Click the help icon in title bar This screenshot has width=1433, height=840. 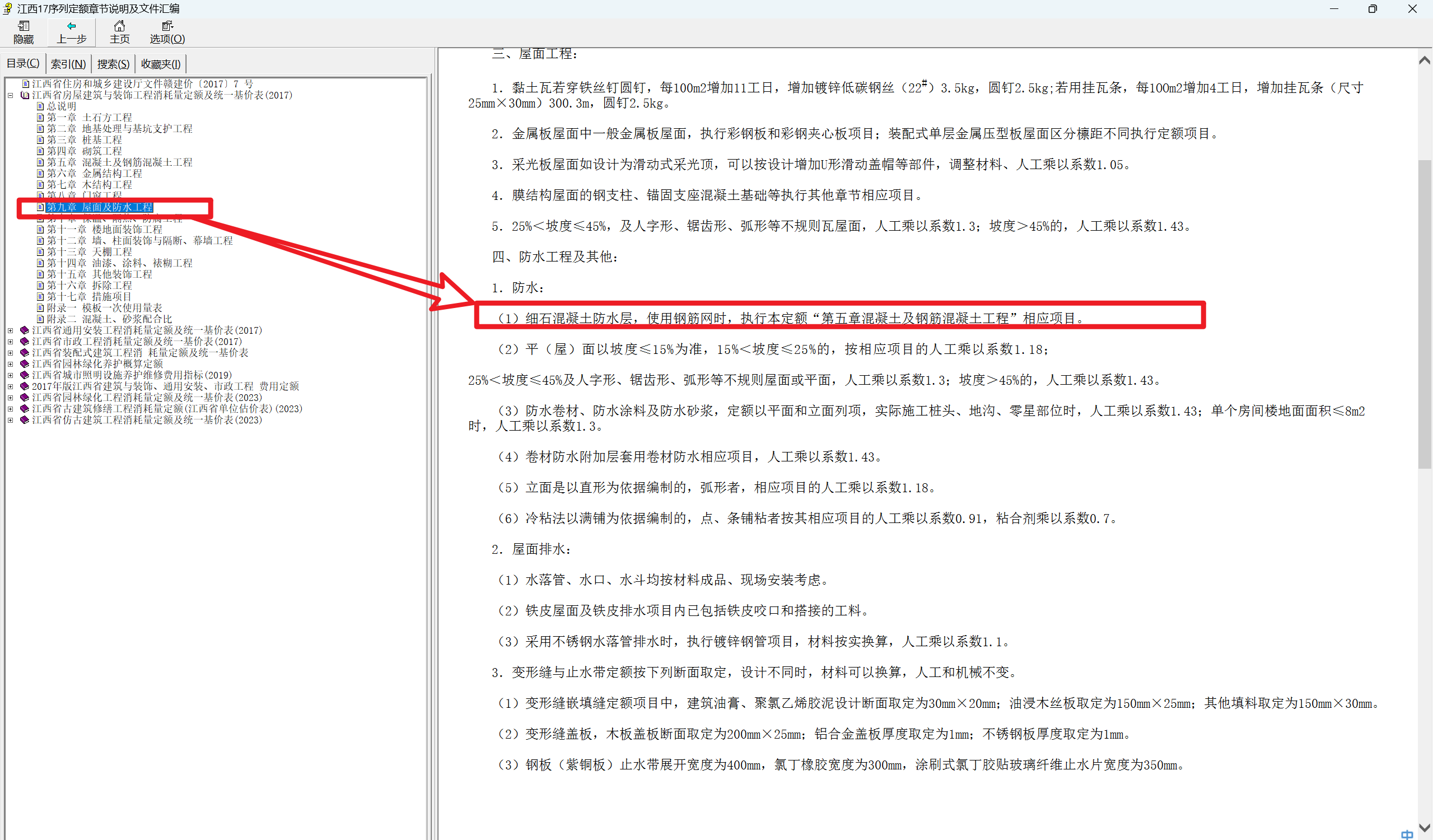tap(7, 8)
